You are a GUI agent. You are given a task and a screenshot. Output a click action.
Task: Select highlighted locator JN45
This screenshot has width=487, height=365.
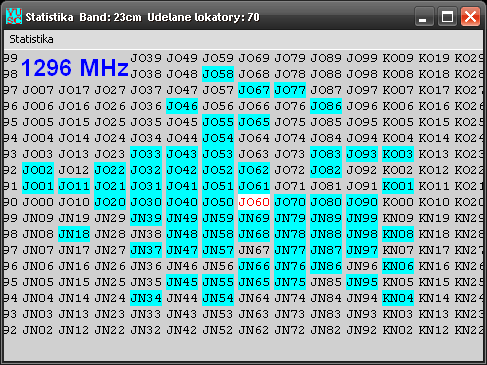(x=182, y=282)
